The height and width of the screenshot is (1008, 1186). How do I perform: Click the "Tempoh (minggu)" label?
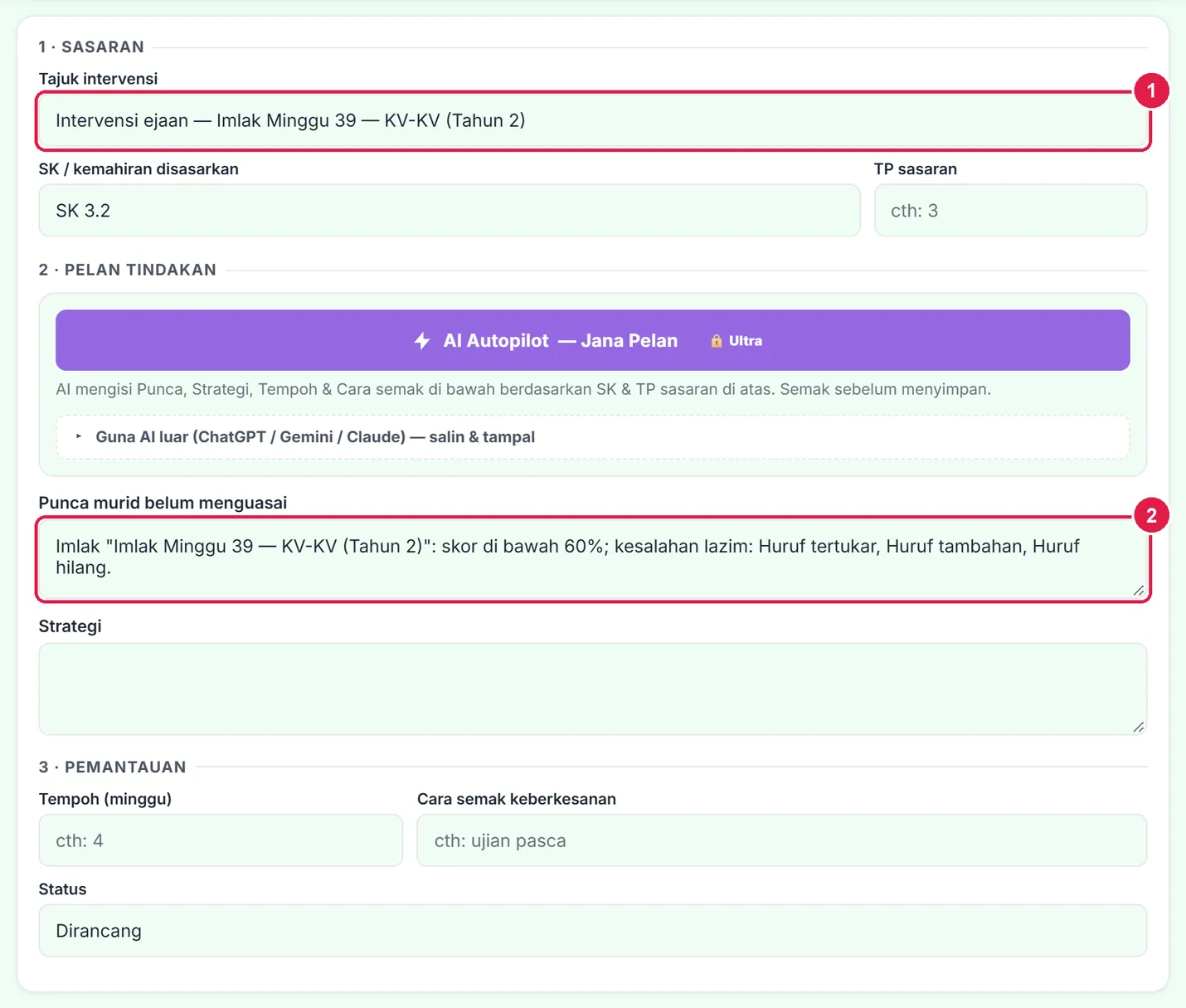click(105, 799)
